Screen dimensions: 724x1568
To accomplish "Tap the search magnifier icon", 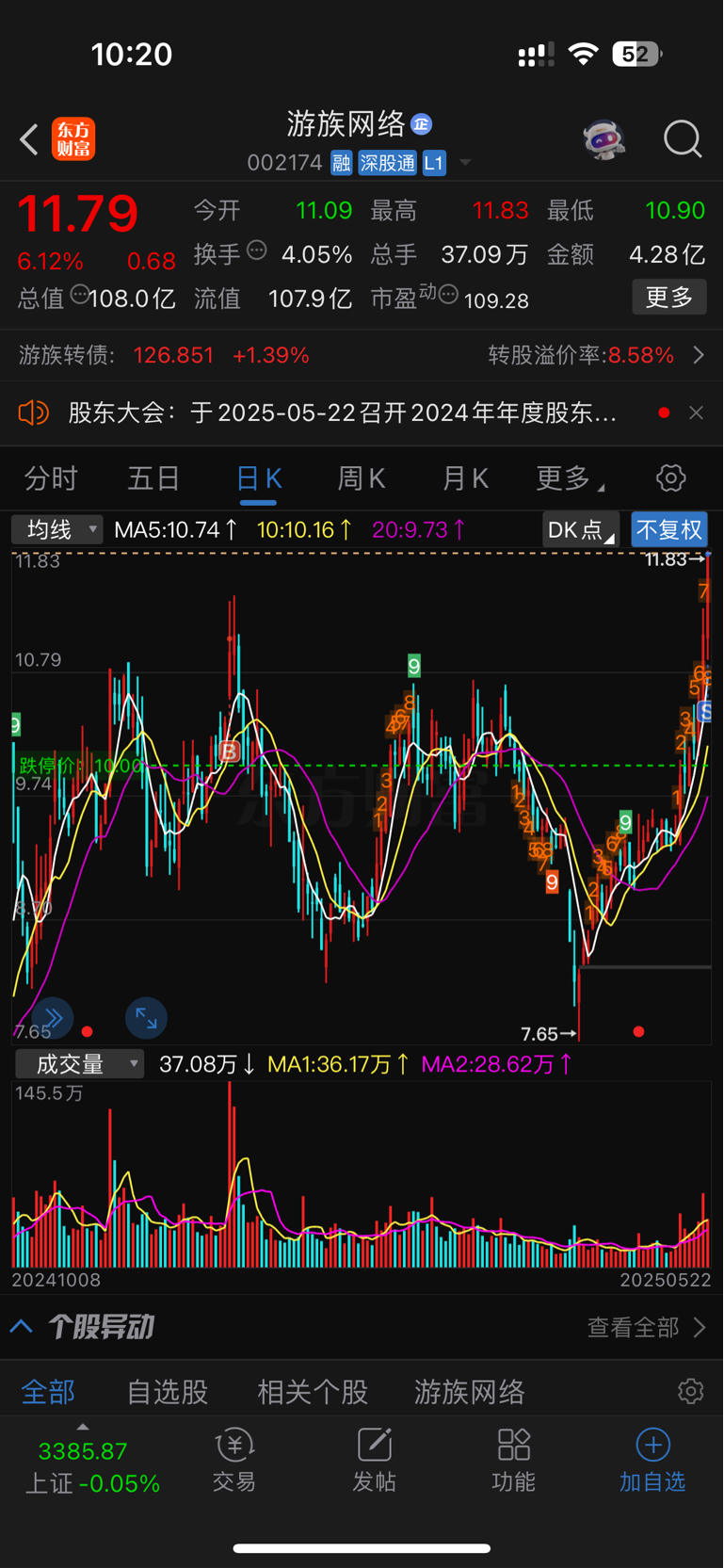I will [x=683, y=139].
